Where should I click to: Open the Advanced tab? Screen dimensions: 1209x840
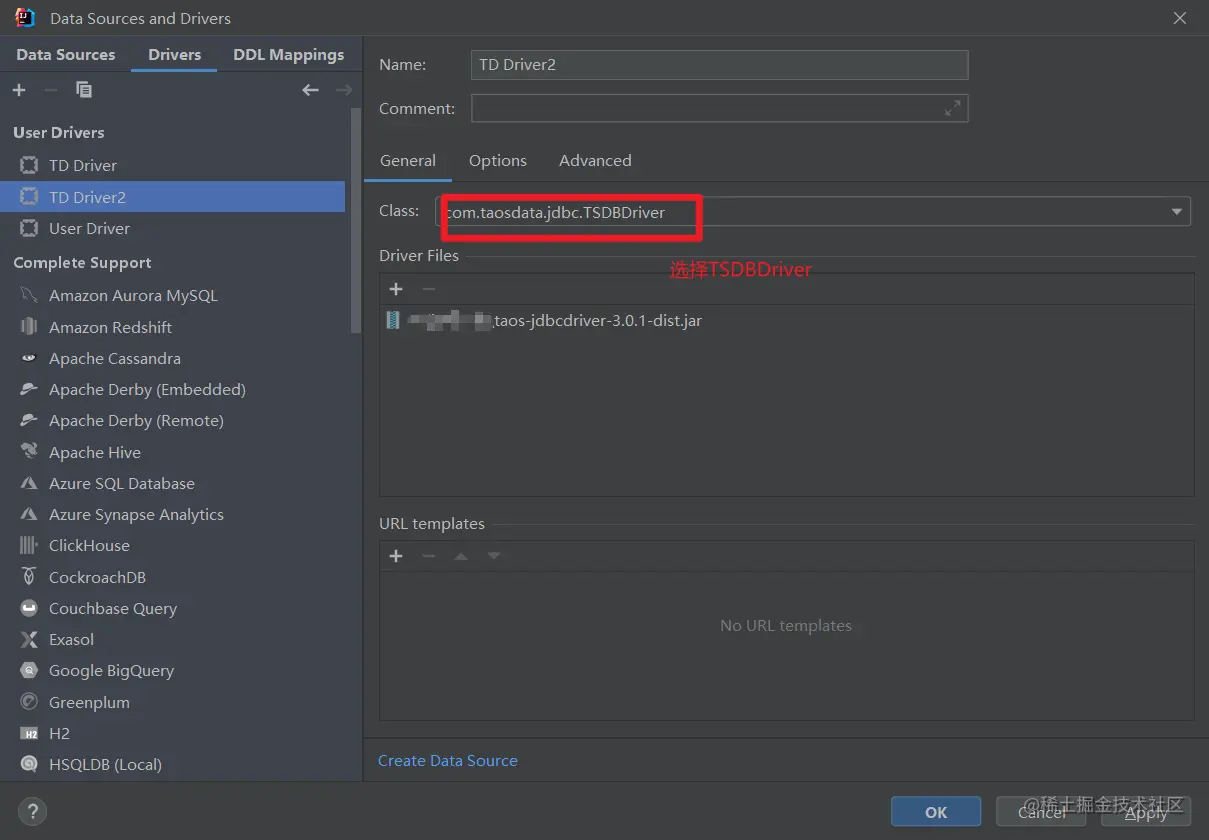595,161
